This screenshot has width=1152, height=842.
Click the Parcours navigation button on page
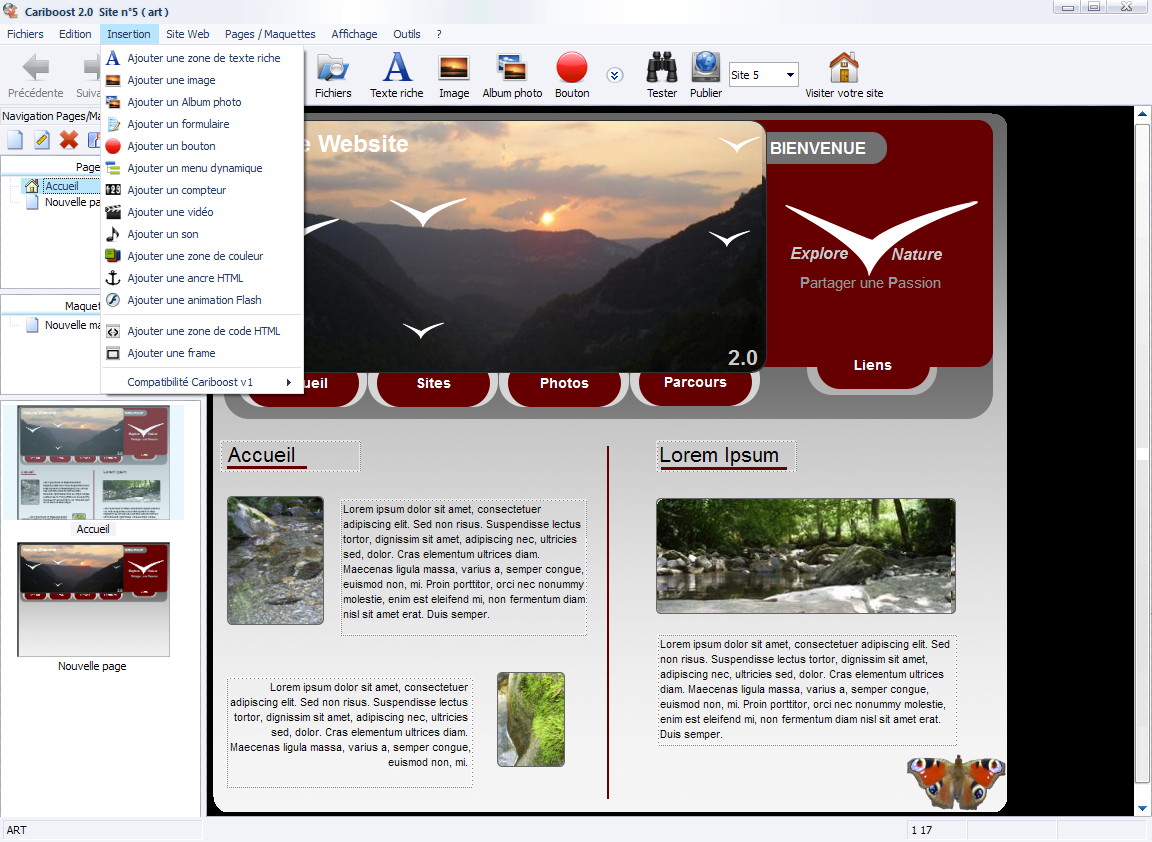[695, 382]
